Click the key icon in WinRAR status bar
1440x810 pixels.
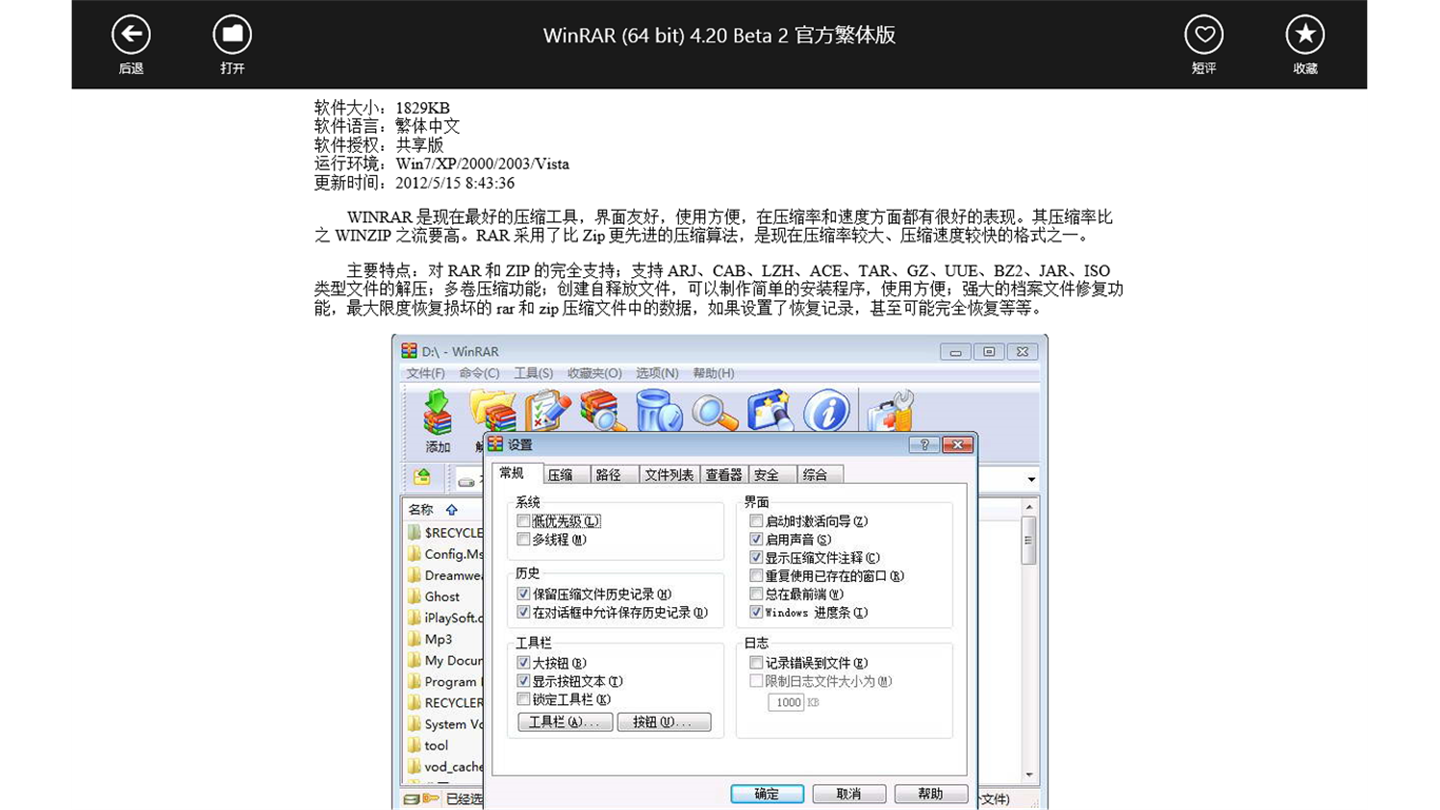431,799
